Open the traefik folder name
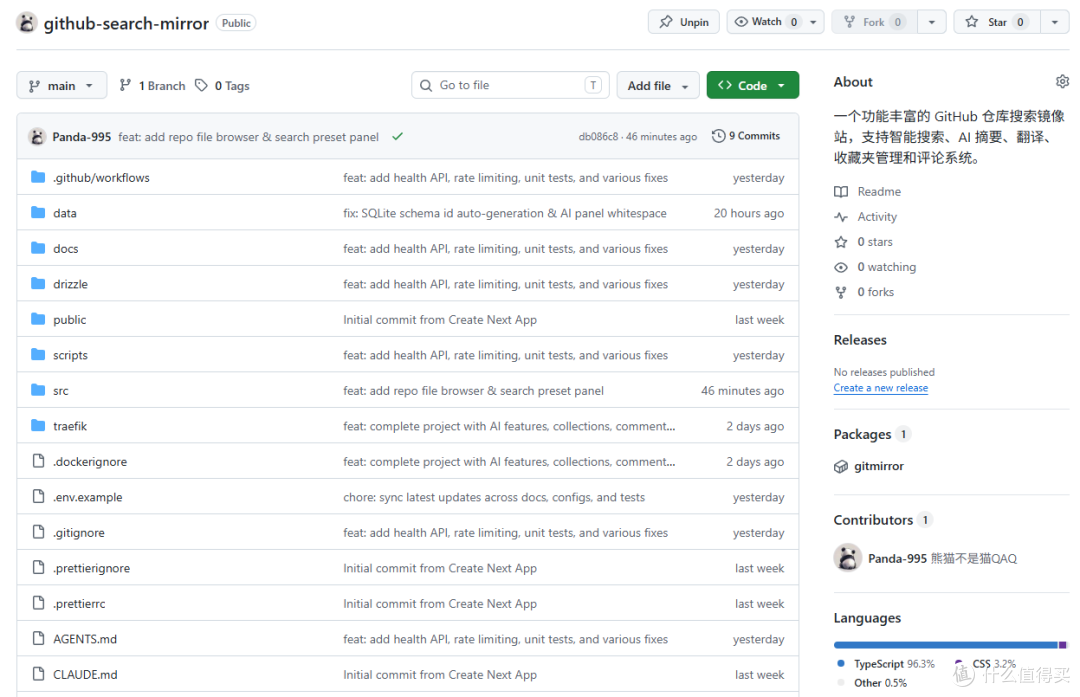 70,426
